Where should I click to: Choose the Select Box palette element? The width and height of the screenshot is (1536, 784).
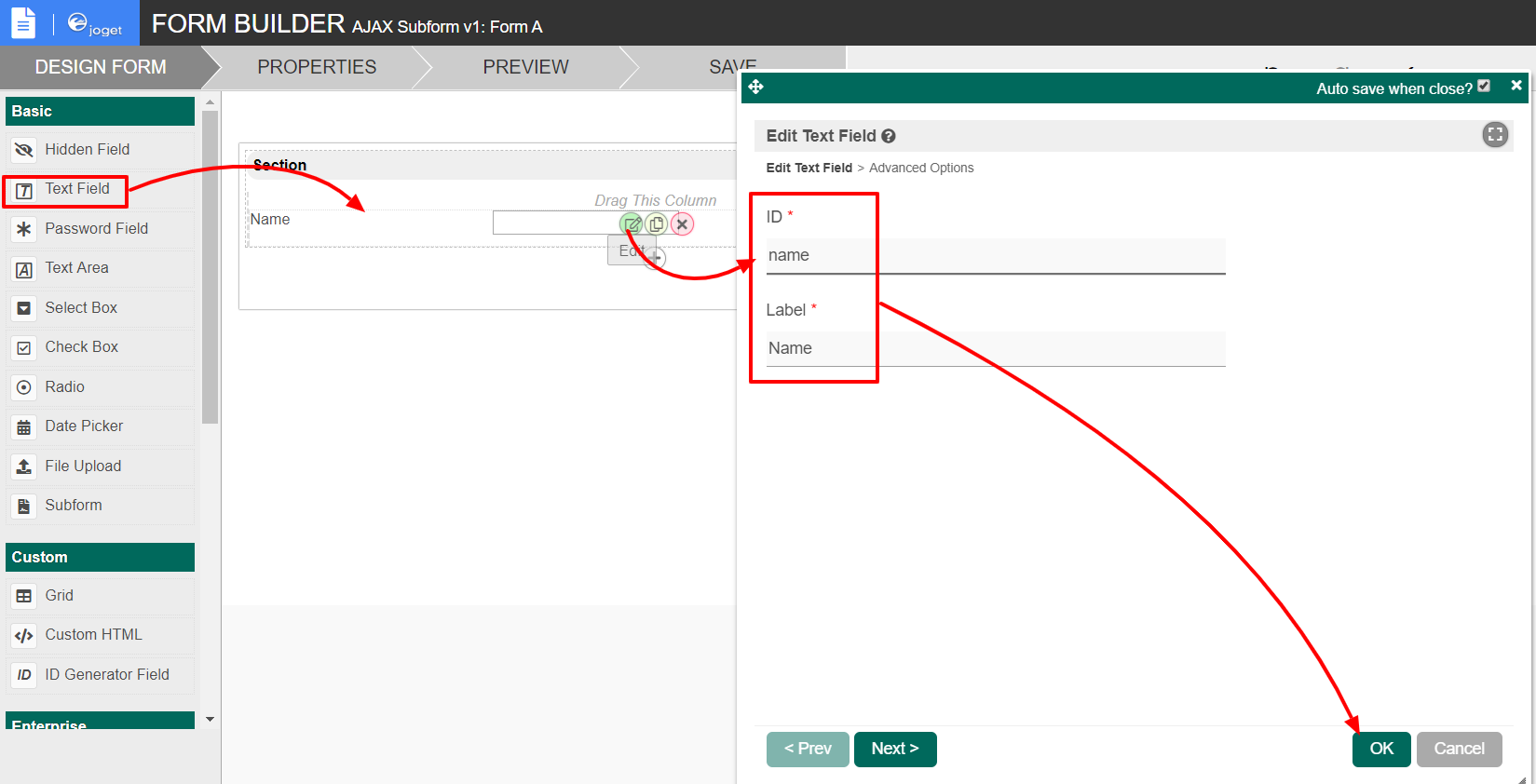click(81, 308)
